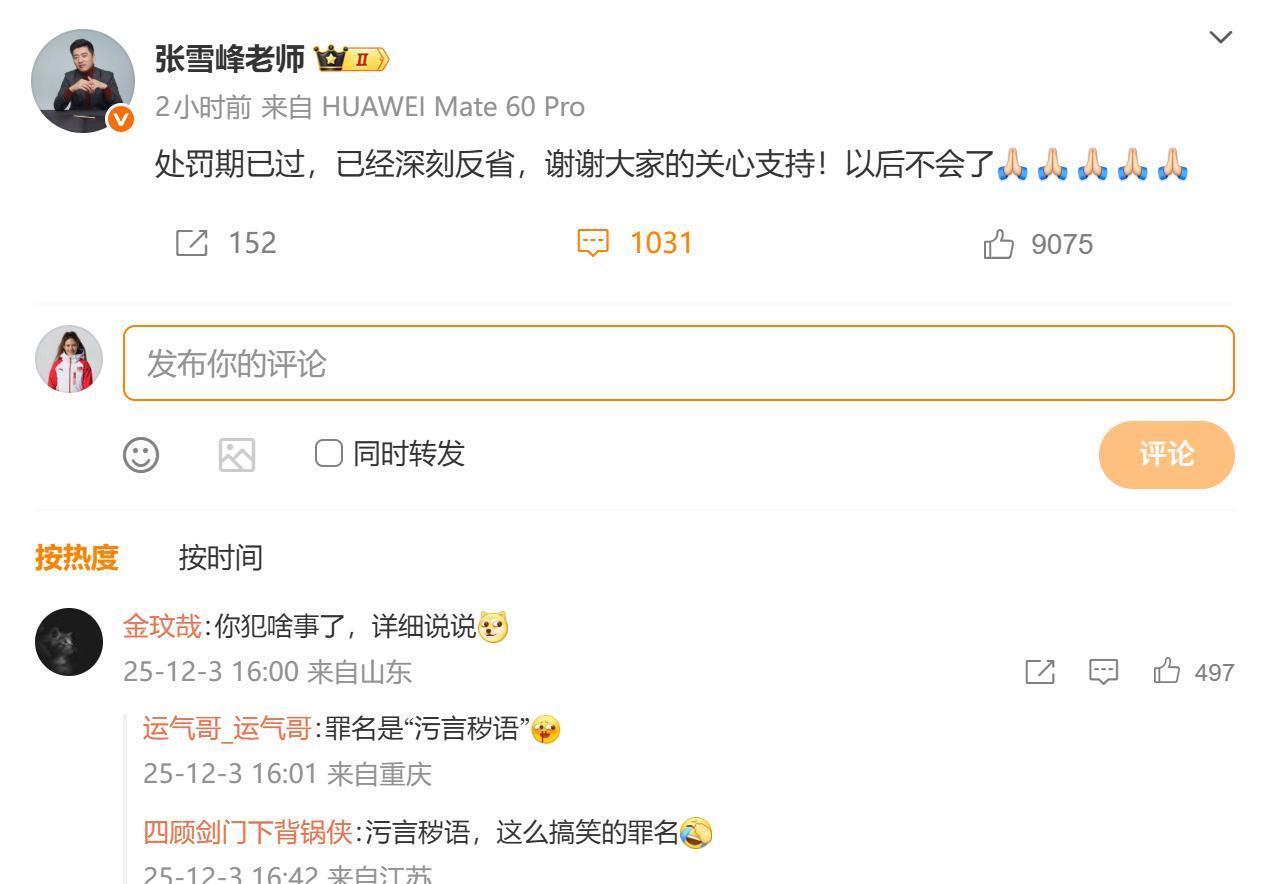Switch to the 按时间 sort tab
Image resolution: width=1266 pixels, height=884 pixels.
tap(220, 557)
